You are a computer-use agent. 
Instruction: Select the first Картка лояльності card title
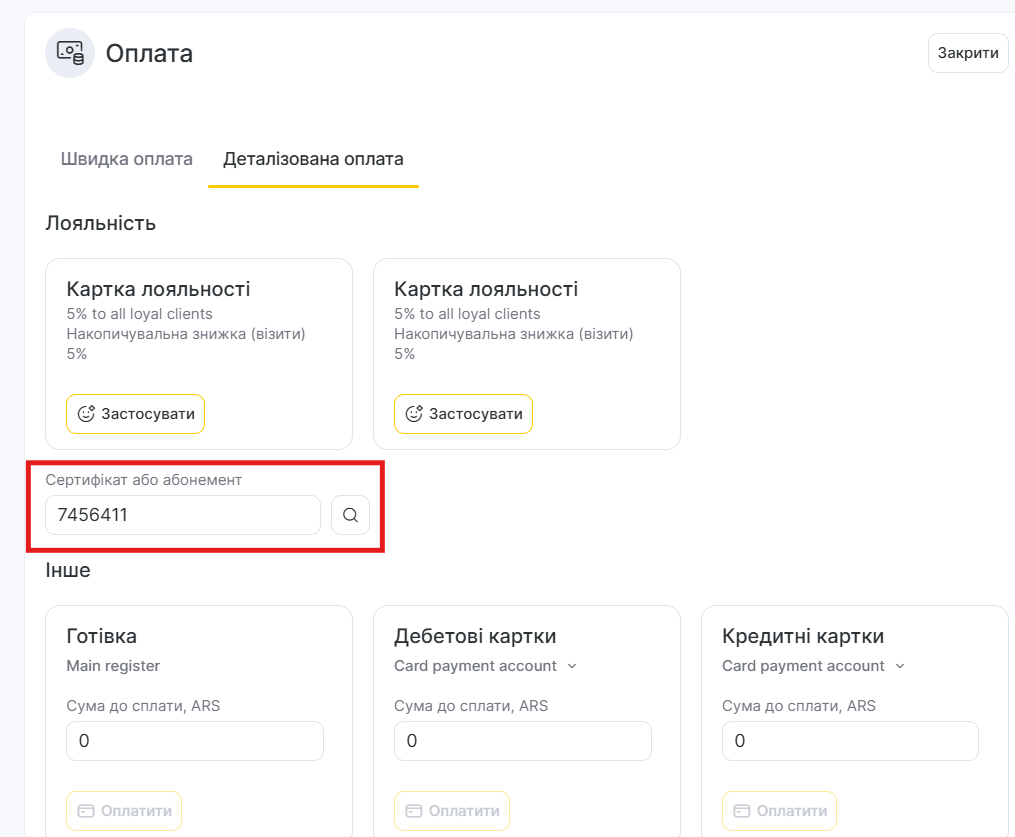click(x=158, y=289)
